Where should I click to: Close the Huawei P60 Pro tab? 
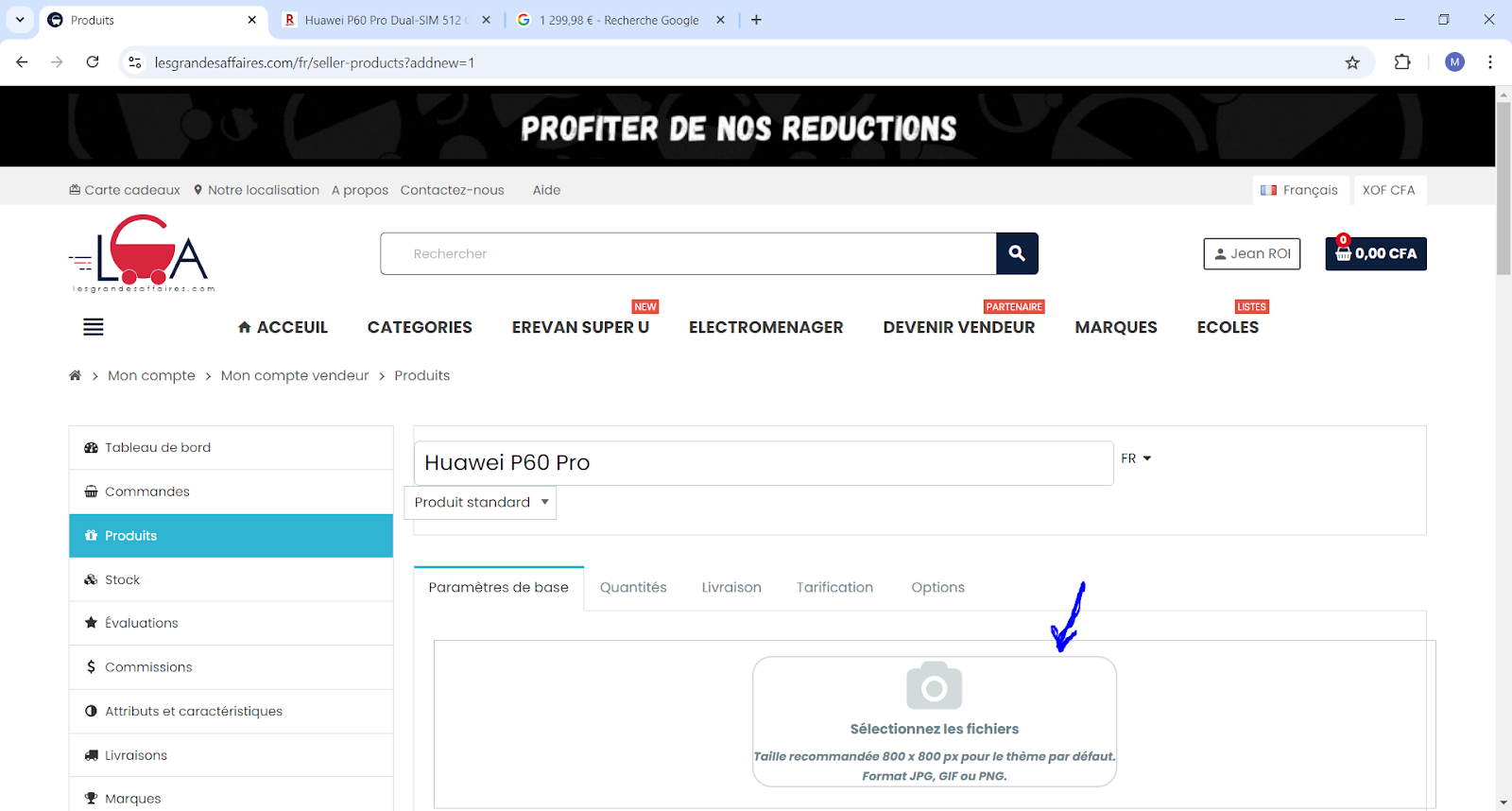pos(486,20)
